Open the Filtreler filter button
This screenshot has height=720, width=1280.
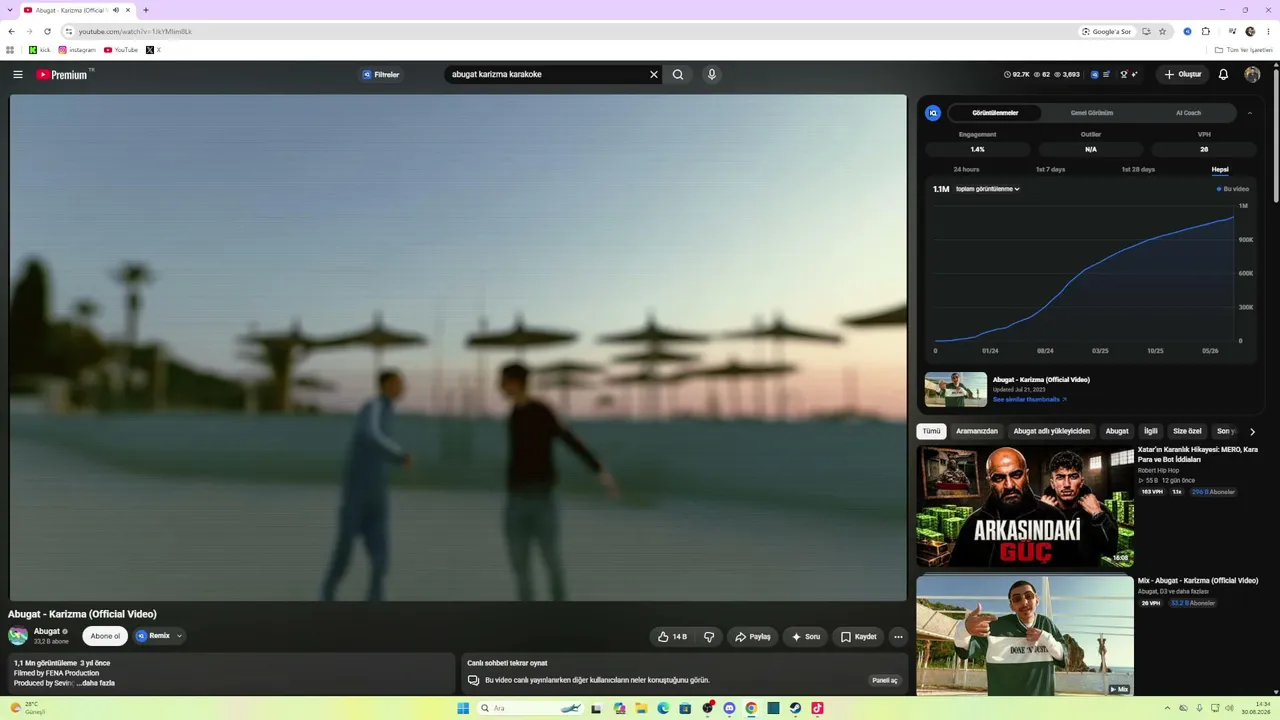(381, 74)
